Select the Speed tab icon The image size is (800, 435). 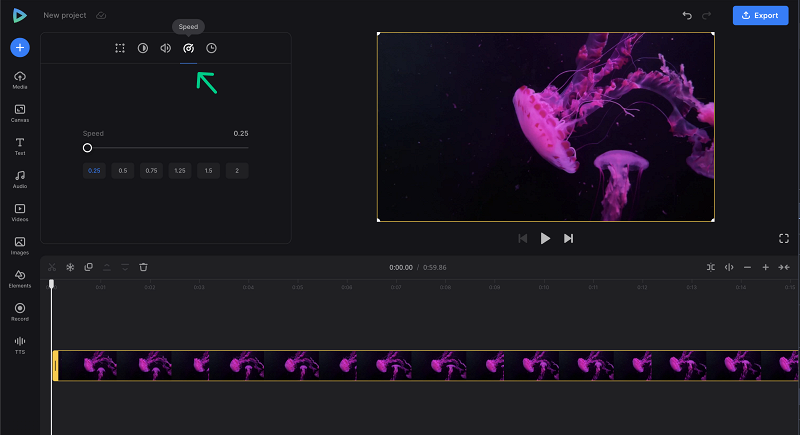point(188,48)
